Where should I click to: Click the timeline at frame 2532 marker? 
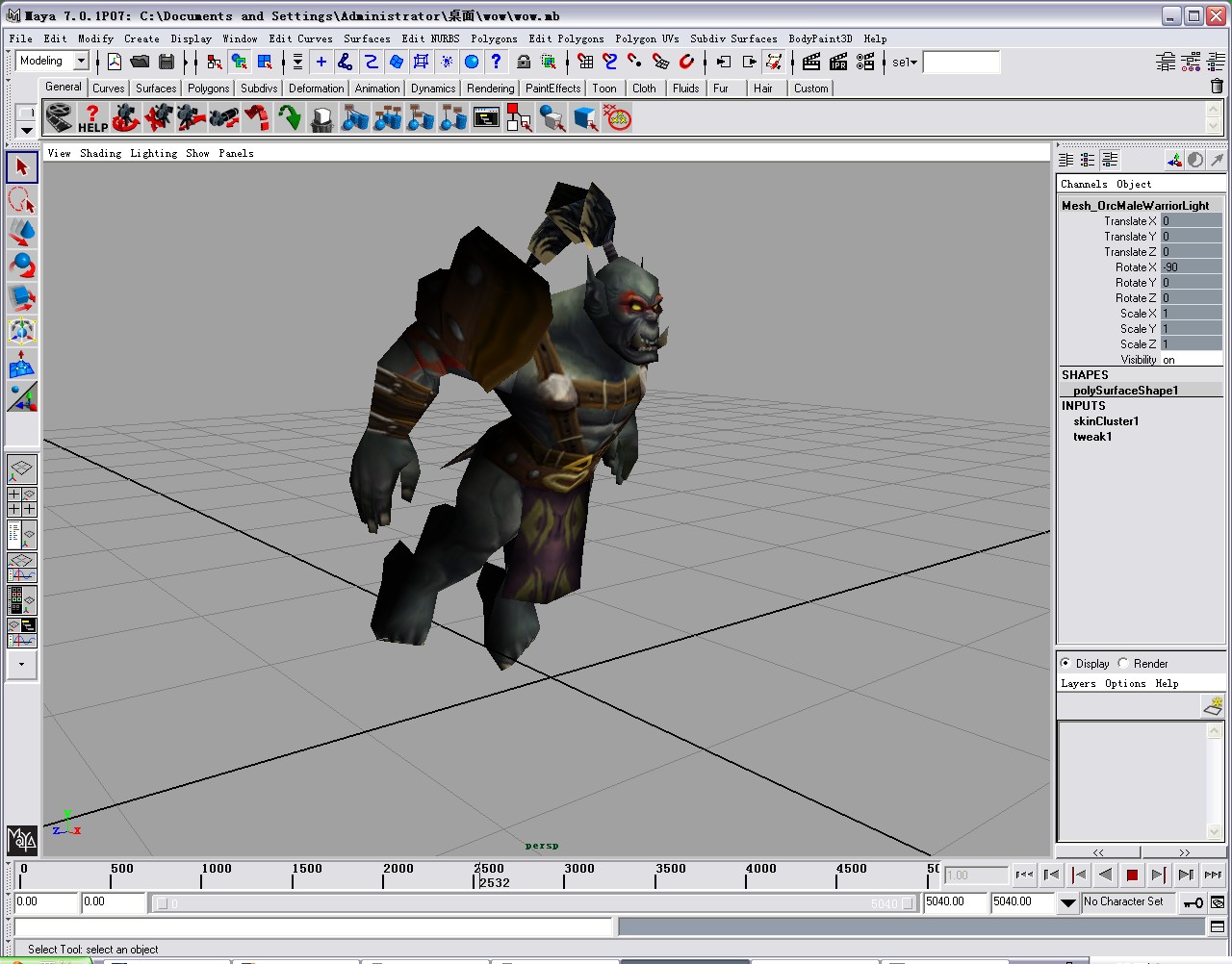click(x=479, y=875)
